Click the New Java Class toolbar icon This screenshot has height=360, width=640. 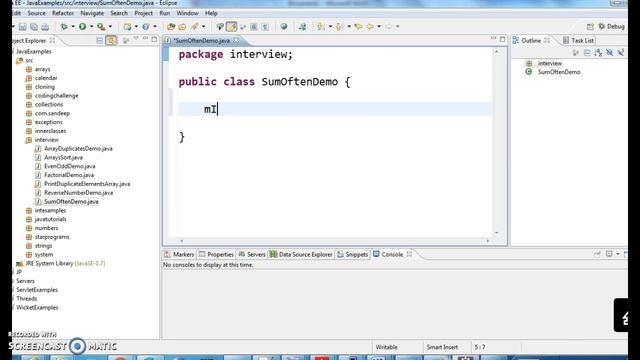tap(146, 27)
